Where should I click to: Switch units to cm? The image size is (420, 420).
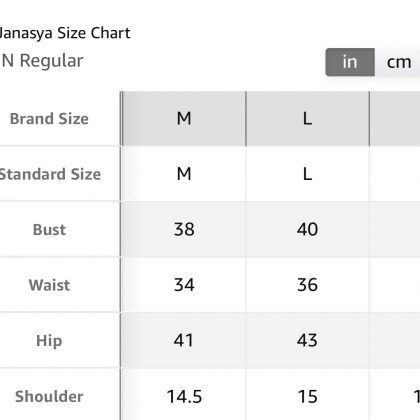(397, 62)
